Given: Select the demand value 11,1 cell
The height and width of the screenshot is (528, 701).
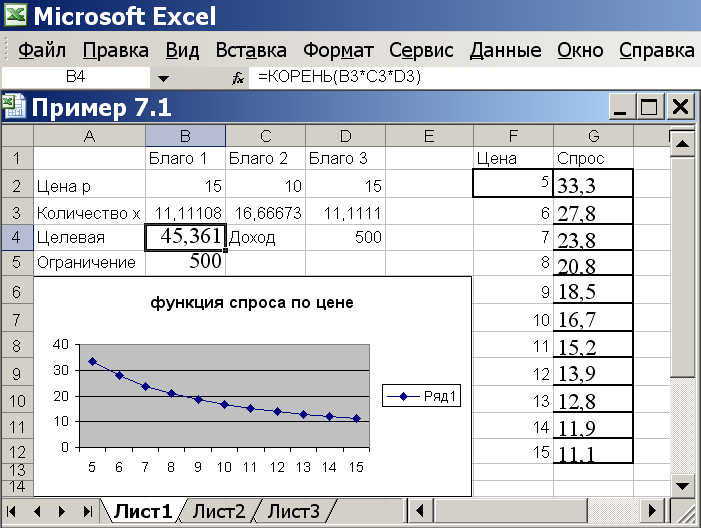Looking at the screenshot, I should [x=593, y=452].
